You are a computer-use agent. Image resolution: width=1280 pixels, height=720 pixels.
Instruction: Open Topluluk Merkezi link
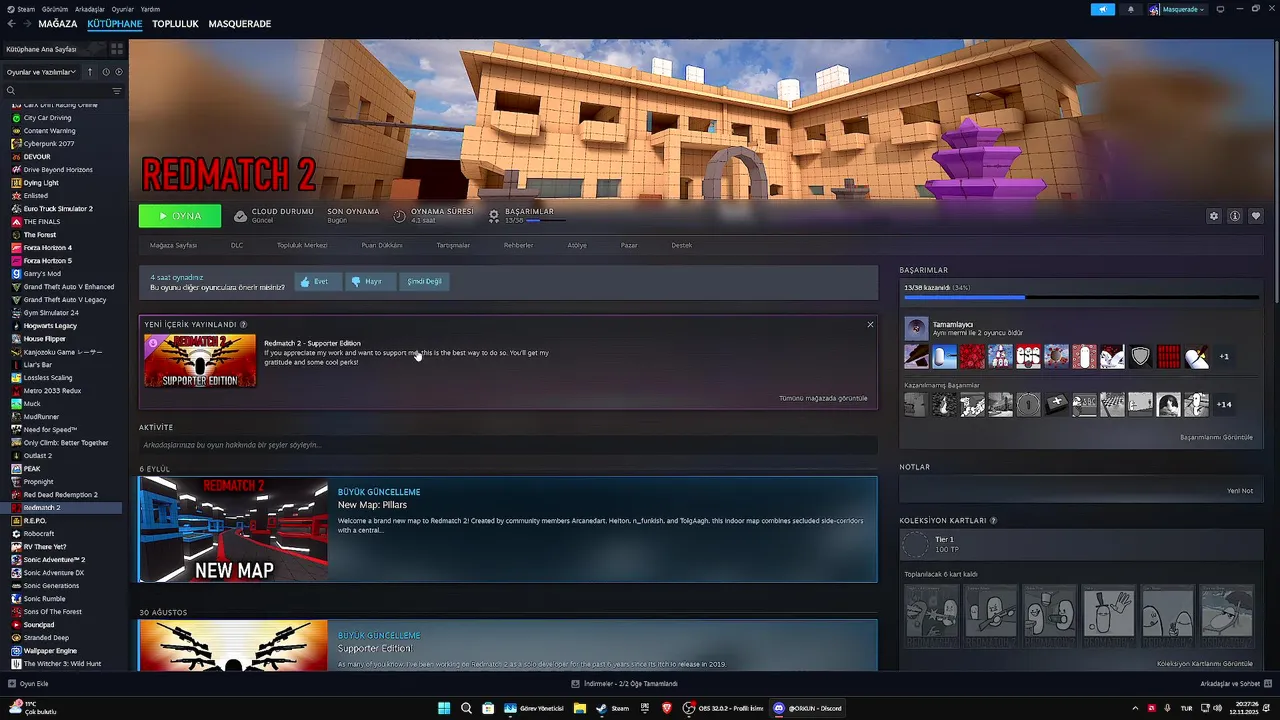(302, 245)
